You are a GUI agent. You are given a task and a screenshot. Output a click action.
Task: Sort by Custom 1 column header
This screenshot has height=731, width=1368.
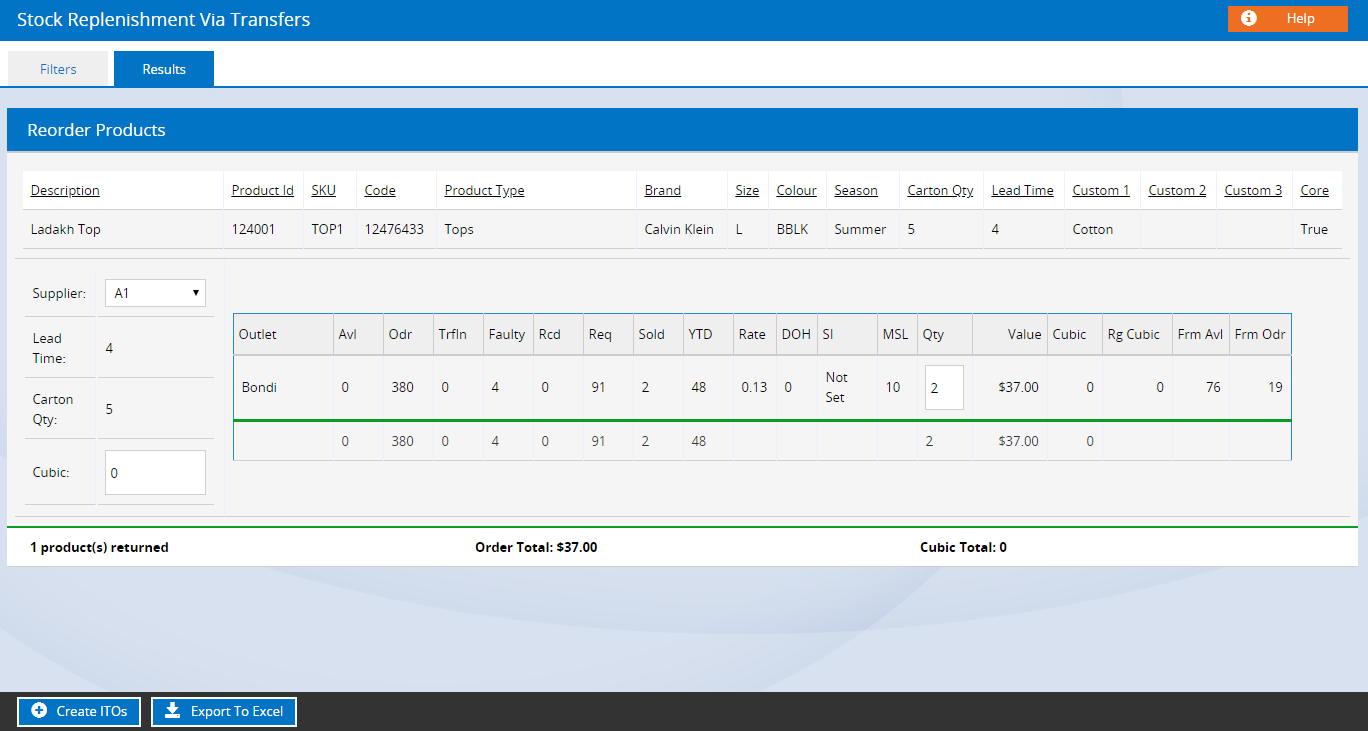pyautogui.click(x=1101, y=190)
